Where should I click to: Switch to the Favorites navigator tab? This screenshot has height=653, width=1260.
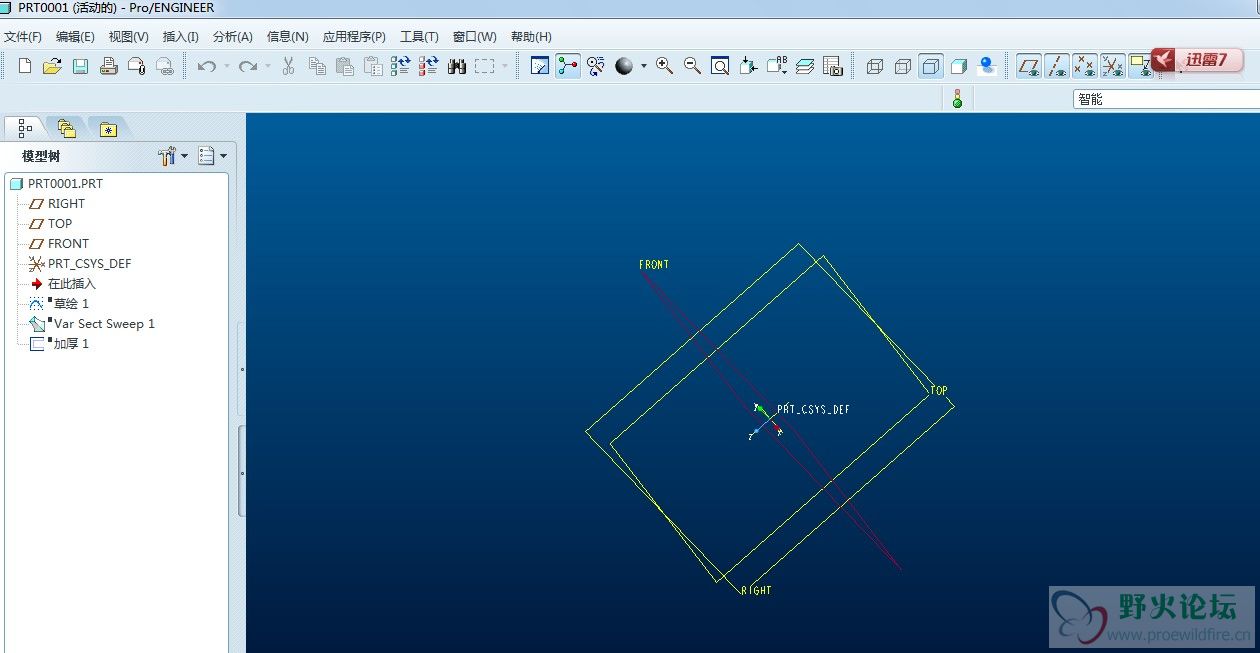pyautogui.click(x=108, y=128)
